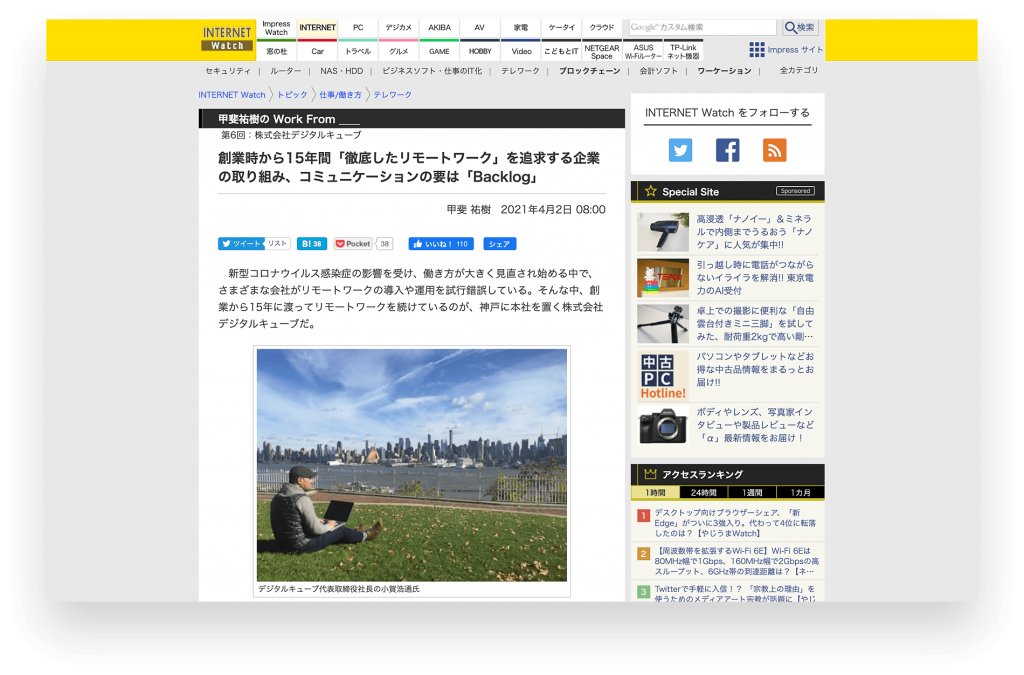
Task: Switch ranking to 1カ月 tab
Action: click(800, 492)
